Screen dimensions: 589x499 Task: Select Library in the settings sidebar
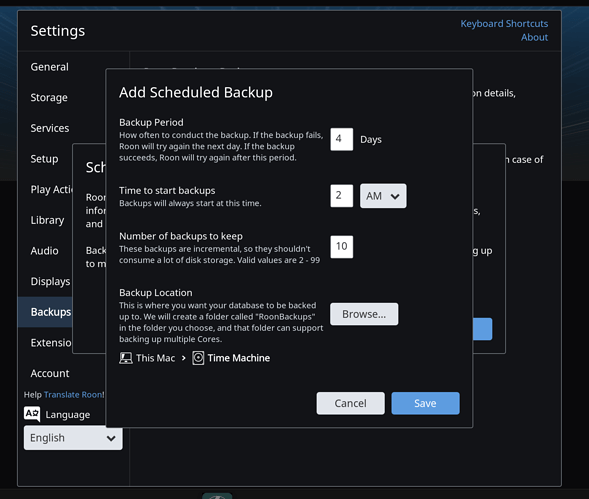click(47, 220)
